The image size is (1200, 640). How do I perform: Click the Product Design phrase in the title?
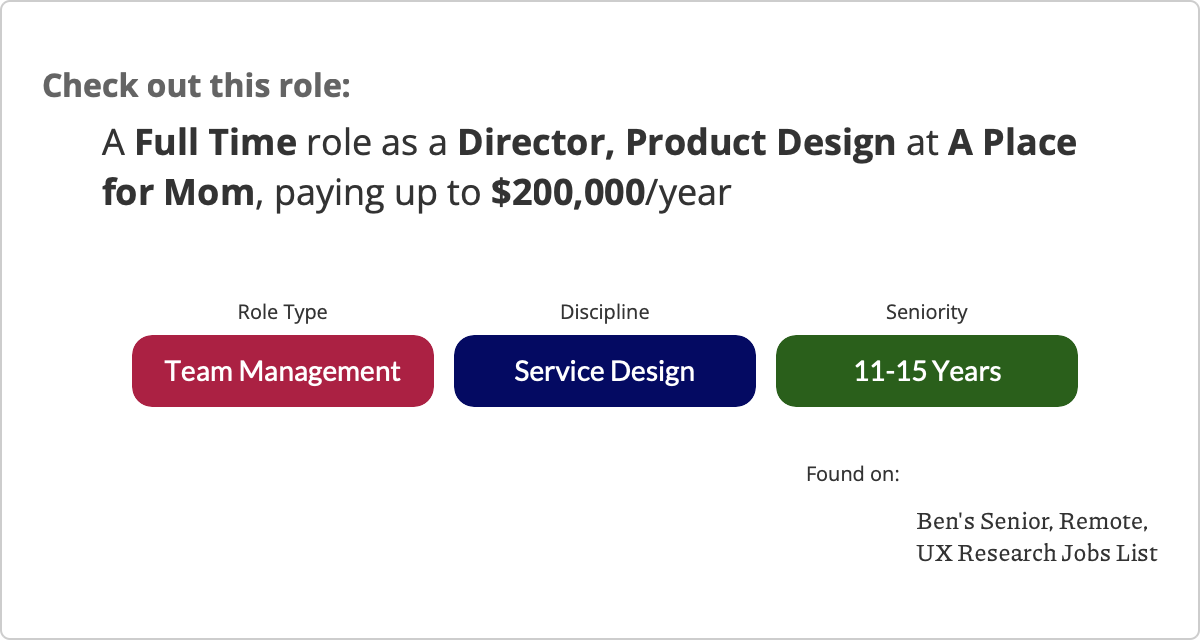(x=760, y=144)
